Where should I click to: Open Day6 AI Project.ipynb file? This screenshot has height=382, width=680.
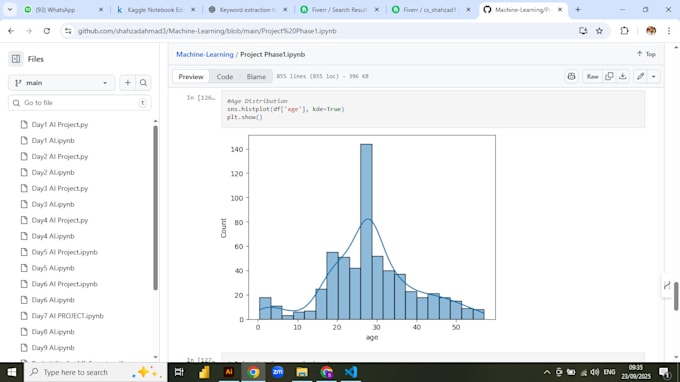point(64,284)
